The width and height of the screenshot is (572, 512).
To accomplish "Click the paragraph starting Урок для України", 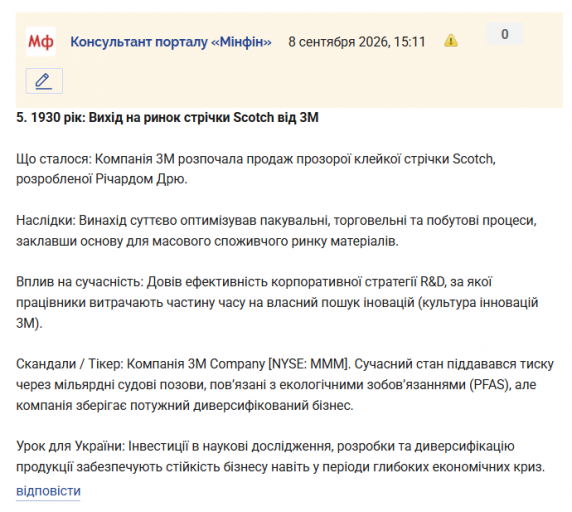I will [280, 456].
